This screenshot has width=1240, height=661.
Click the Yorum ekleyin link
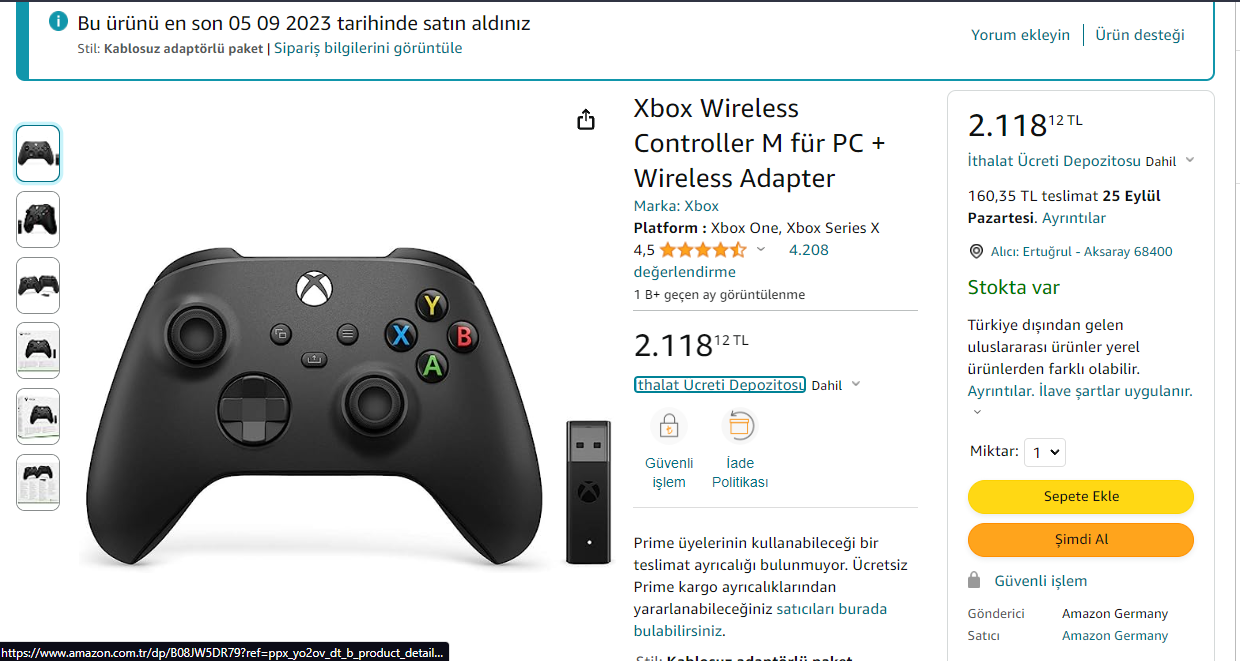coord(1020,35)
